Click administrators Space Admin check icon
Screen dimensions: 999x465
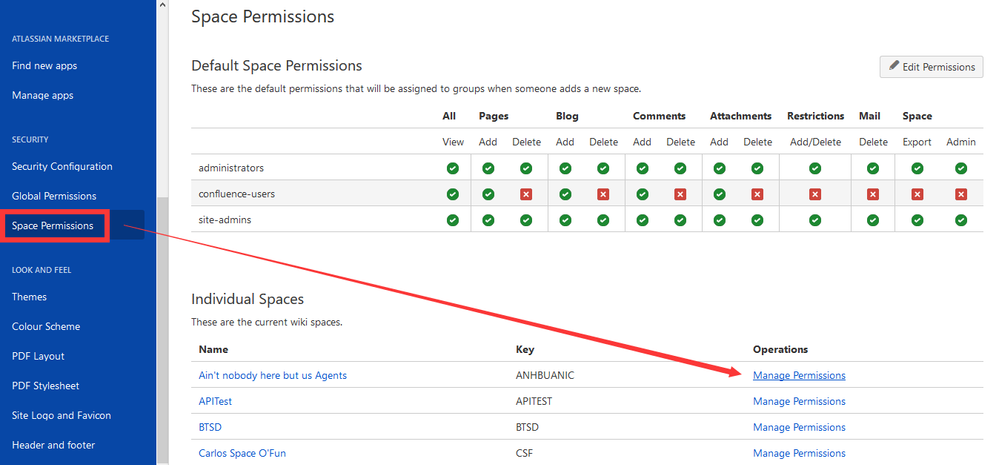click(961, 168)
